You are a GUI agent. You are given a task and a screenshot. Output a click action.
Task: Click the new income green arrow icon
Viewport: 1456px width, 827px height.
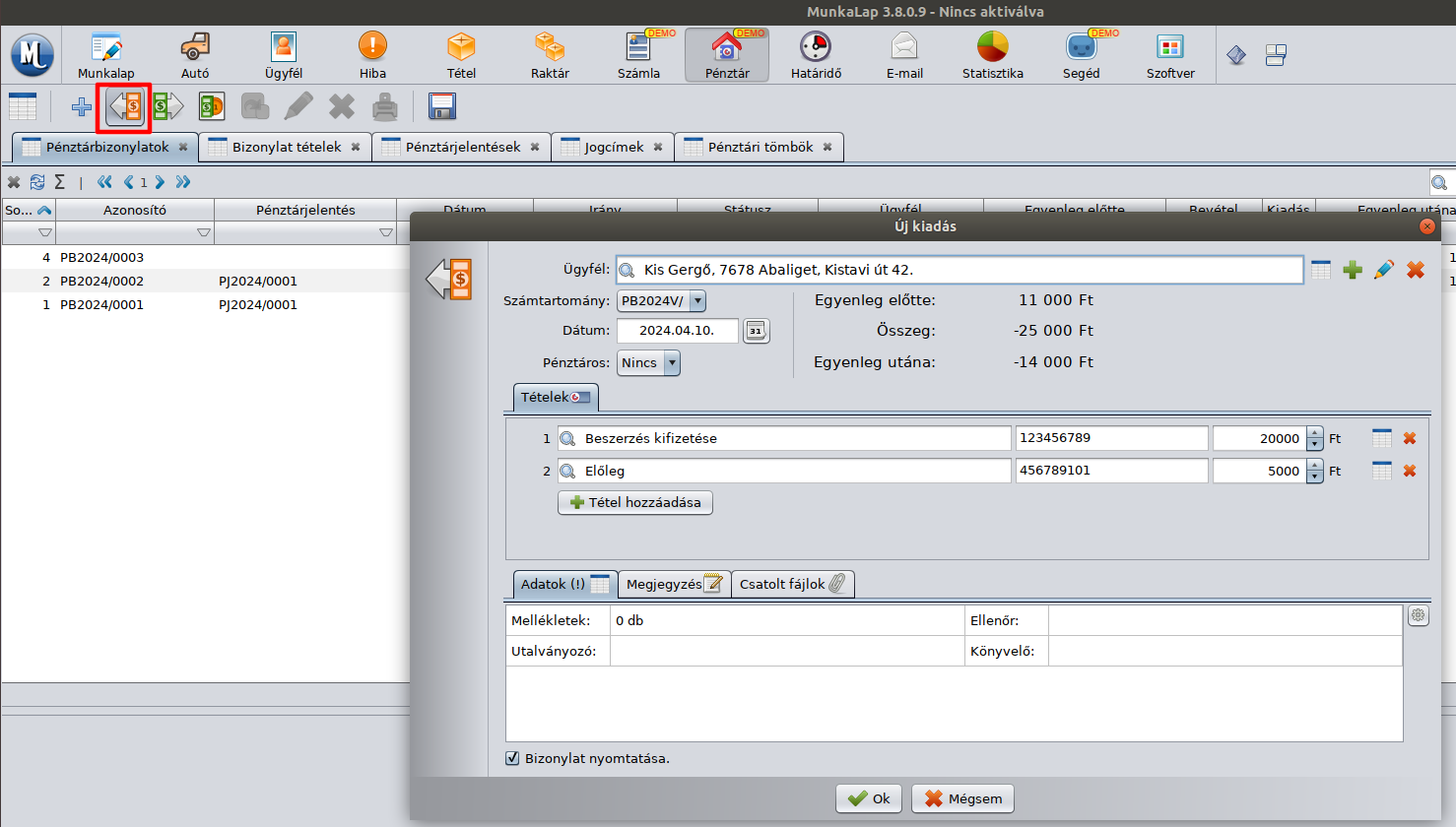(167, 106)
